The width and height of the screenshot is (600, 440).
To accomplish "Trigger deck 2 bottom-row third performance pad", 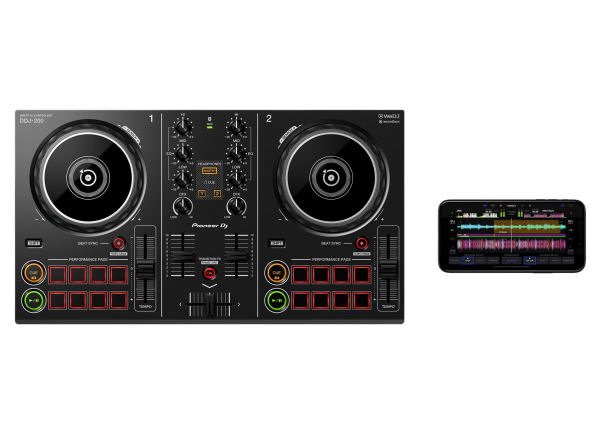I will (341, 300).
